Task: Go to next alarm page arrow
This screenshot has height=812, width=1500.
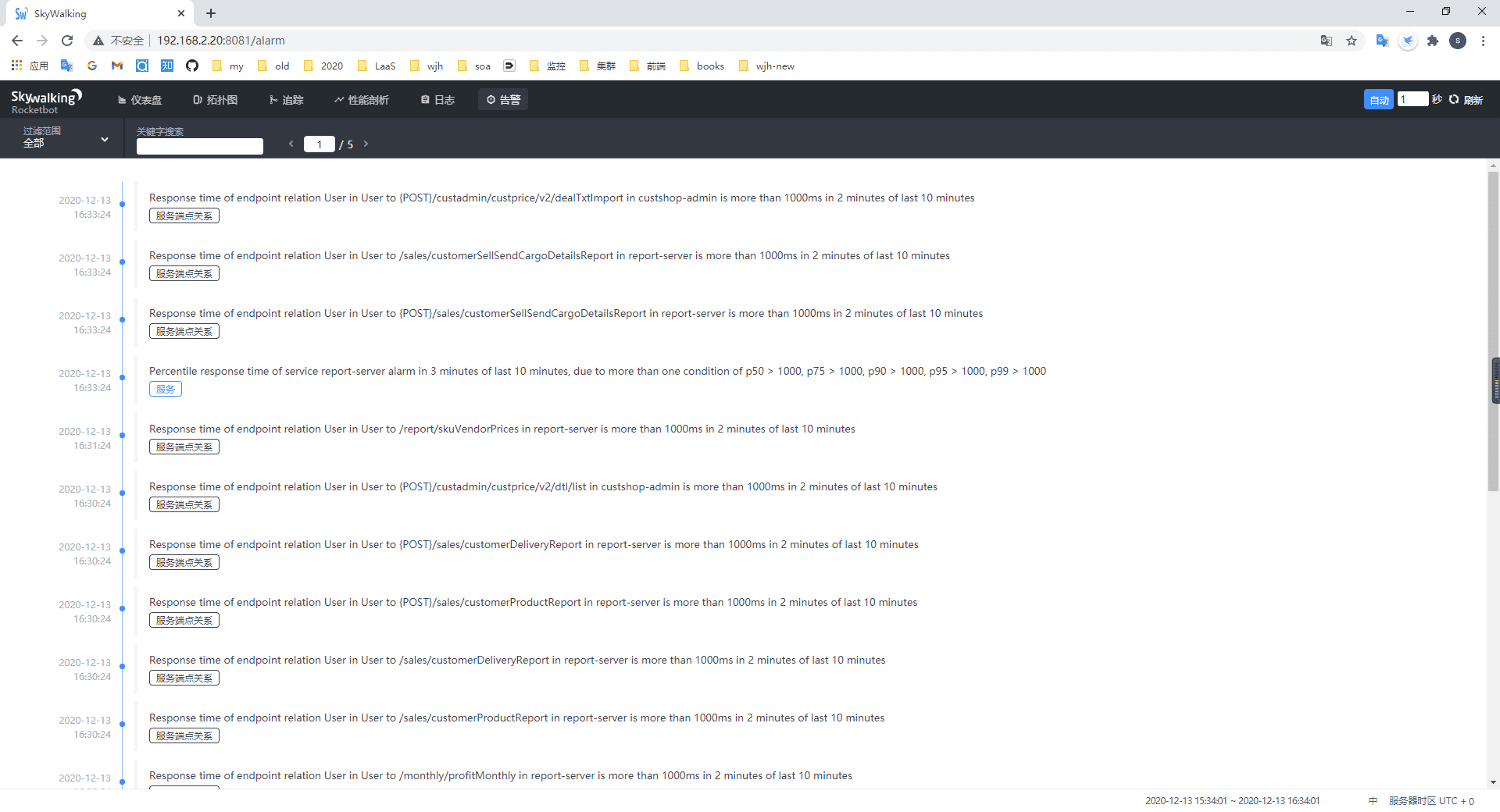Action: [366, 144]
